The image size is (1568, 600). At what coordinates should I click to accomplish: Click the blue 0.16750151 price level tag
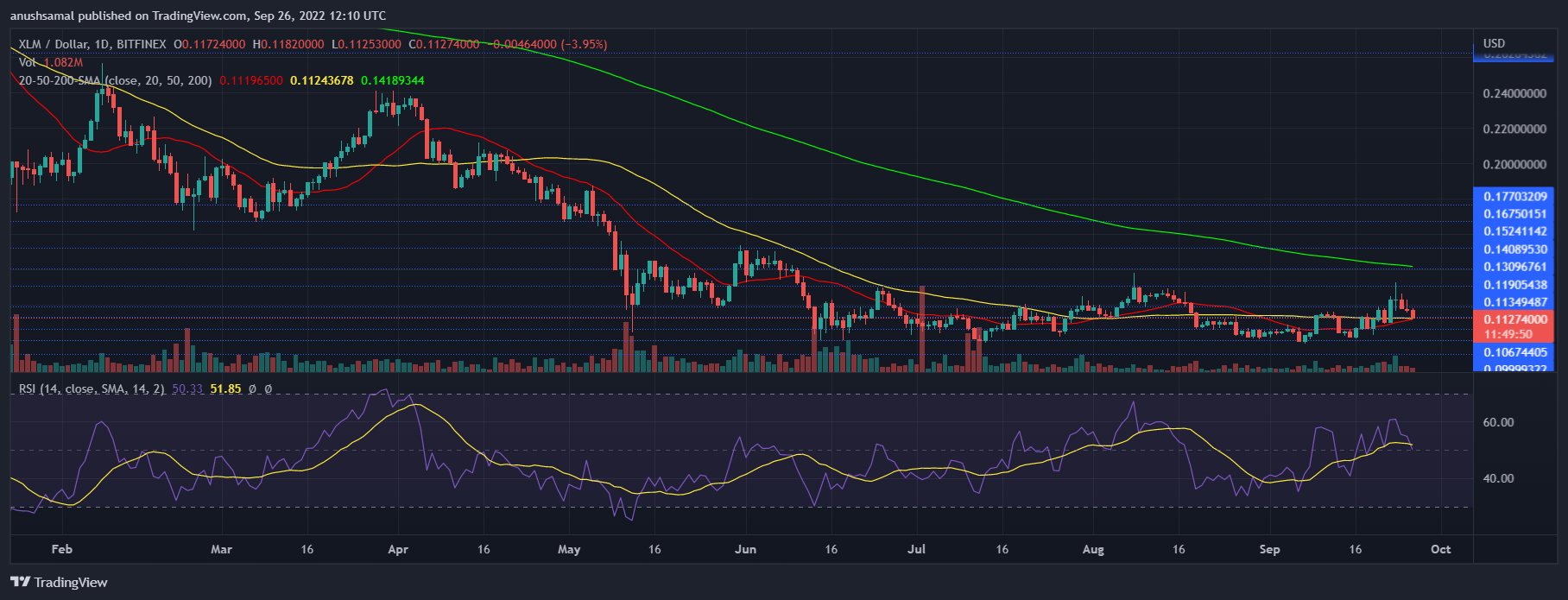(x=1514, y=214)
